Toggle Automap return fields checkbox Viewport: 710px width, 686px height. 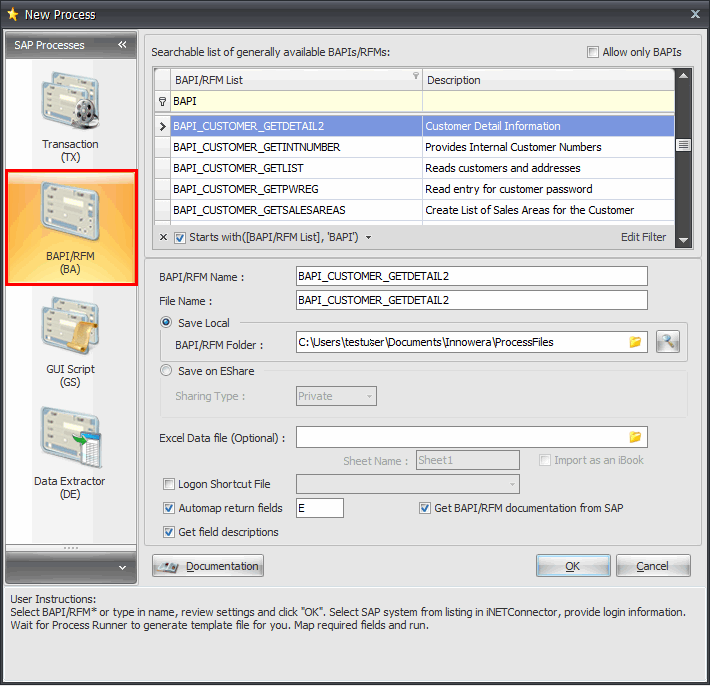pos(169,508)
